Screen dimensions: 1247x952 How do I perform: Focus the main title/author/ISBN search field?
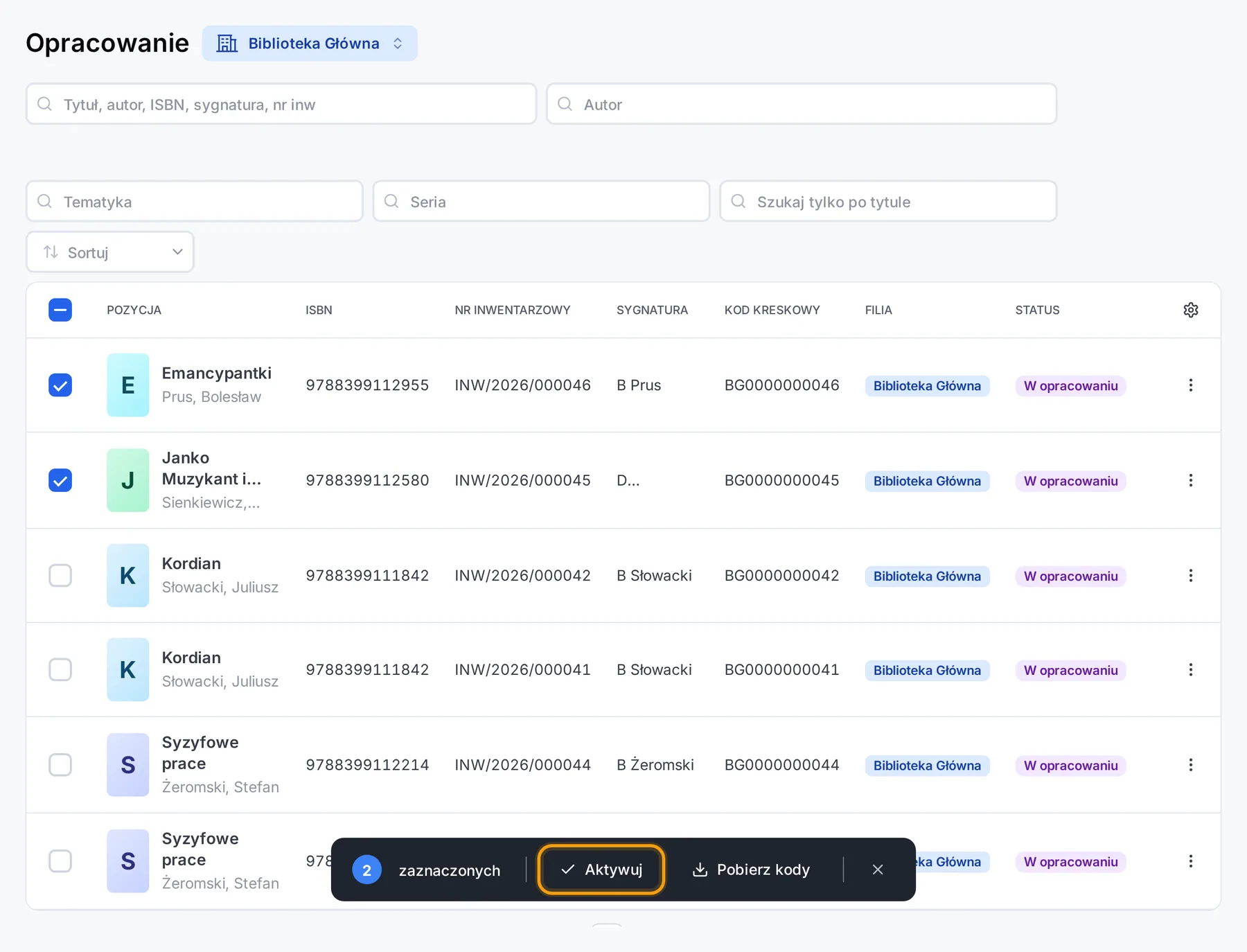281,104
